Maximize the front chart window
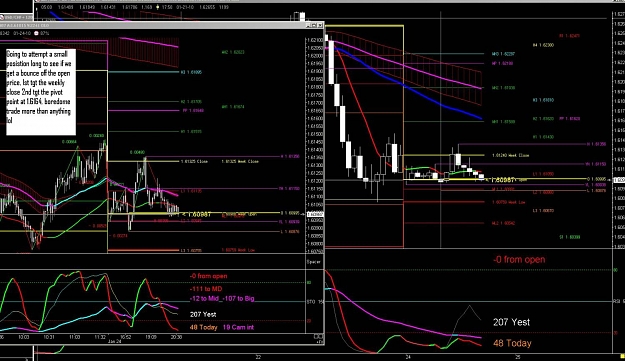625x361 pixels. click(x=314, y=25)
